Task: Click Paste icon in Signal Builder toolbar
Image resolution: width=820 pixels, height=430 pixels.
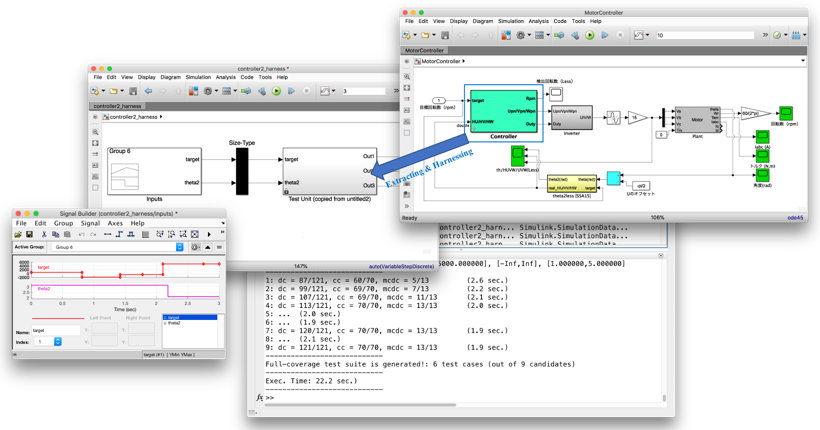Action: (67, 234)
